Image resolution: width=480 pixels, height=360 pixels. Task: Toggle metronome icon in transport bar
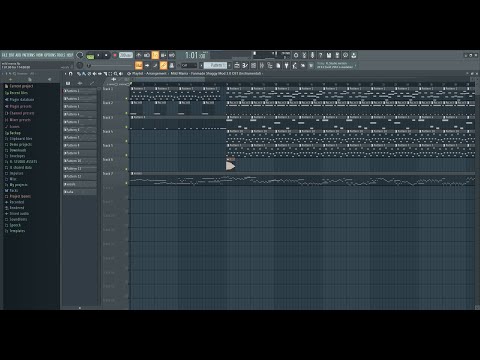click(139, 55)
